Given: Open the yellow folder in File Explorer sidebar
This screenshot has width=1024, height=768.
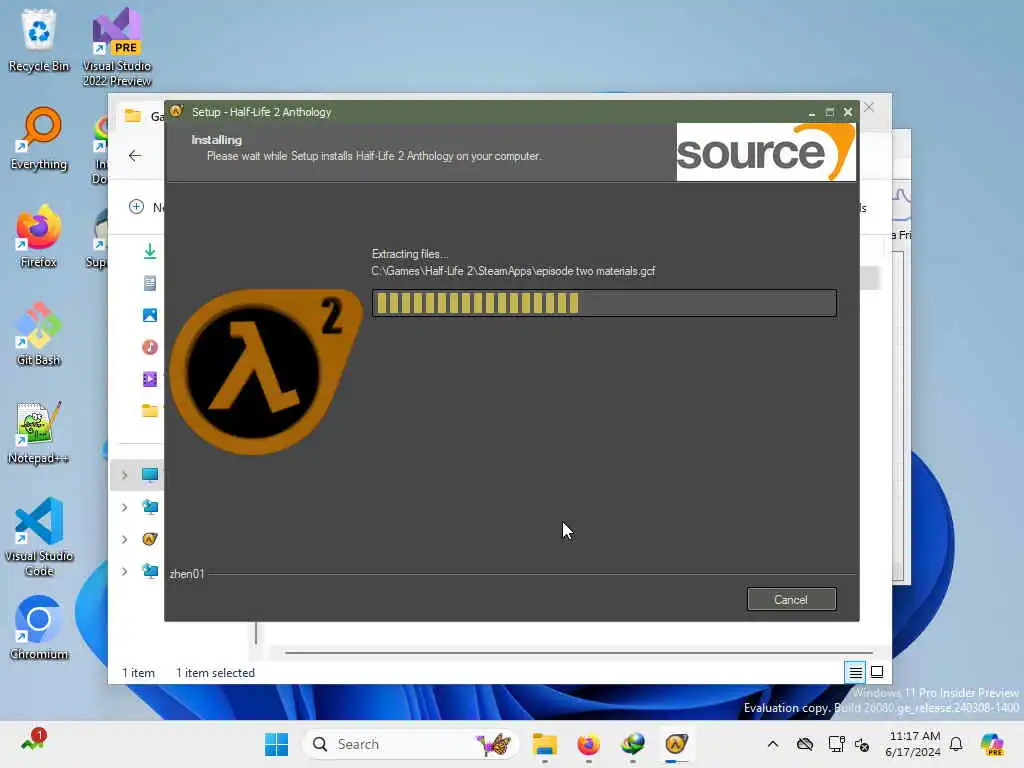Looking at the screenshot, I should click(x=150, y=411).
